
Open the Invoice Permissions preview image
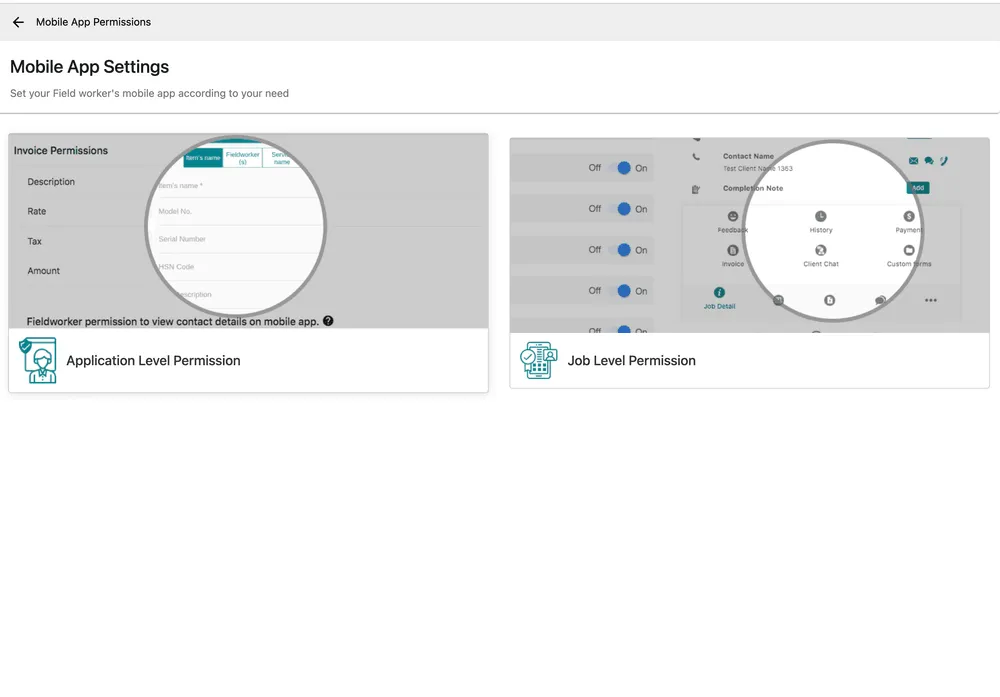(x=248, y=231)
